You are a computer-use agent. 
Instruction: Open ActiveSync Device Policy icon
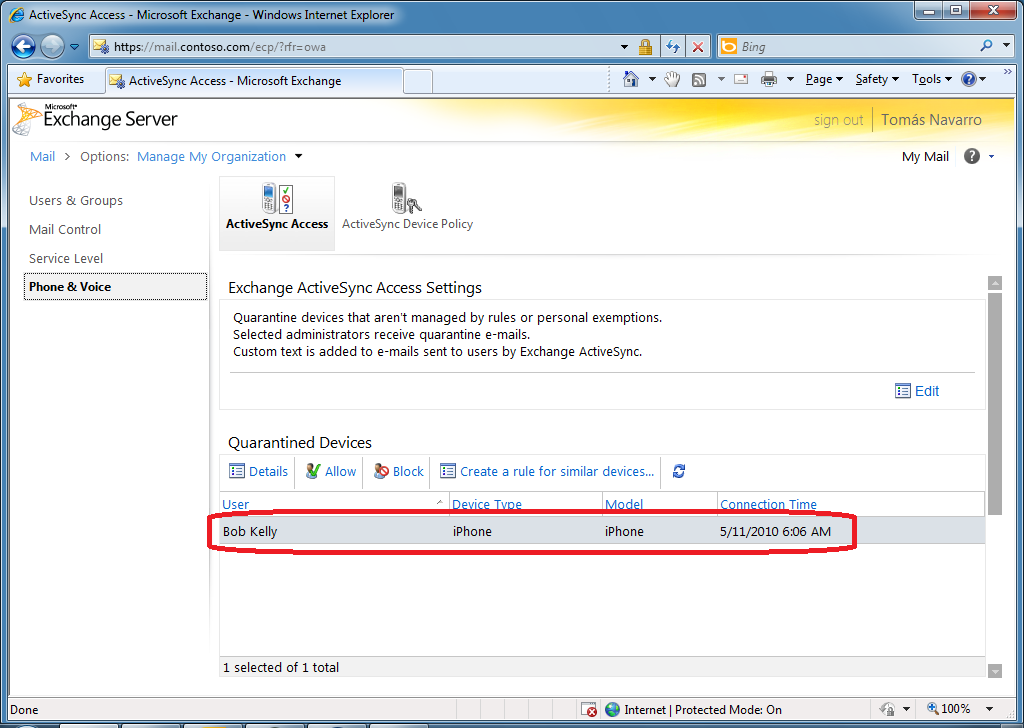tap(406, 198)
